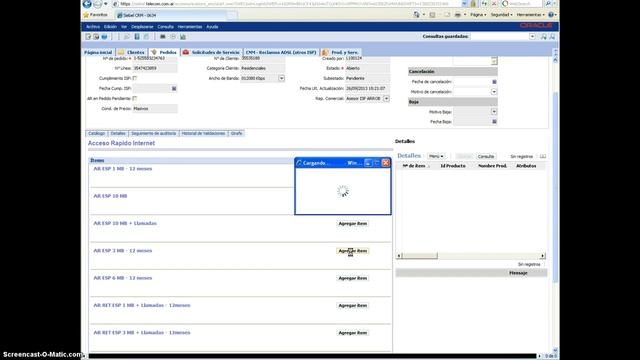Click the search magnifier in browser
640x360 pixels.
coord(548,3)
